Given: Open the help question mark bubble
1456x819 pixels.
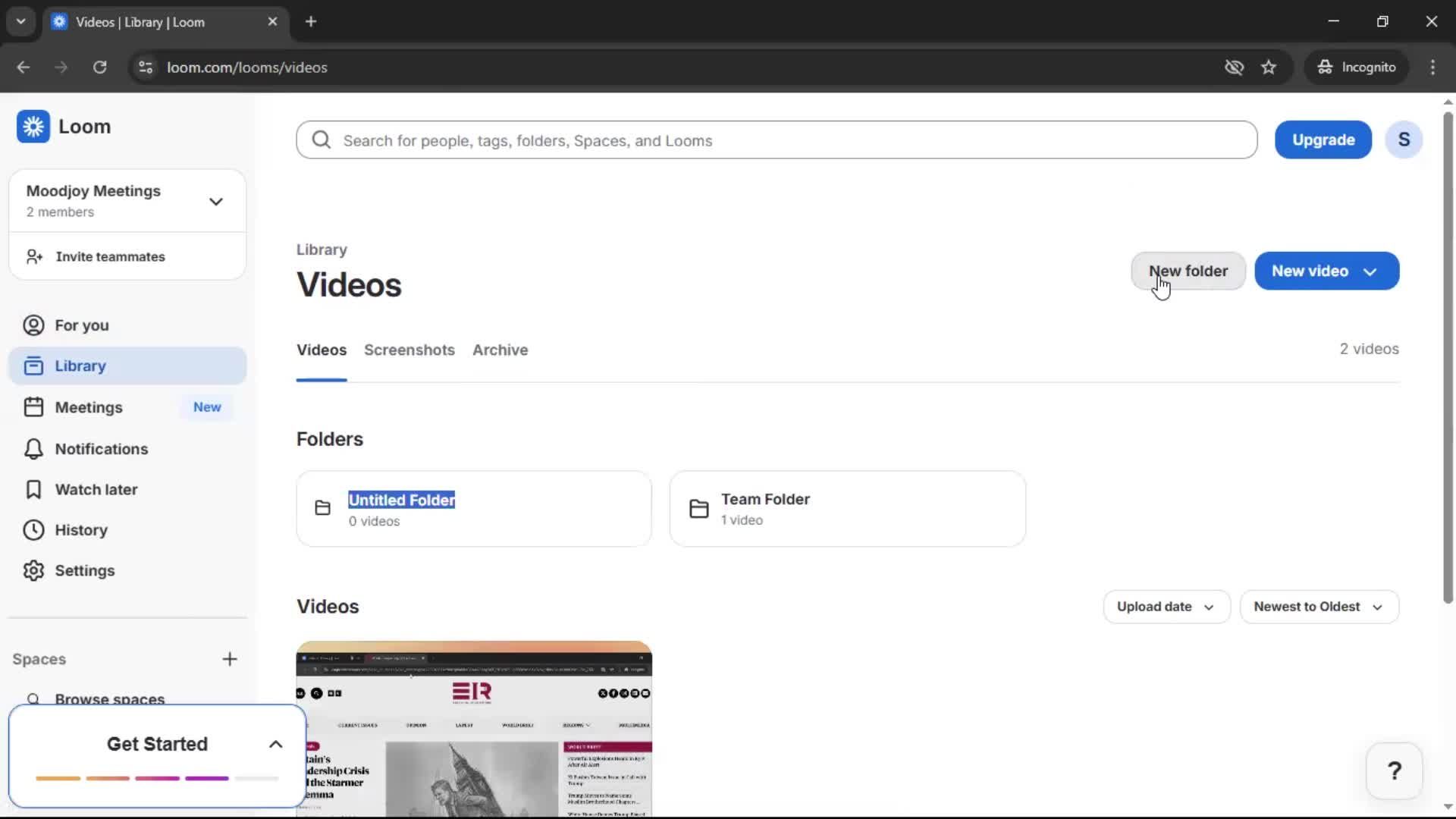Looking at the screenshot, I should (x=1395, y=770).
